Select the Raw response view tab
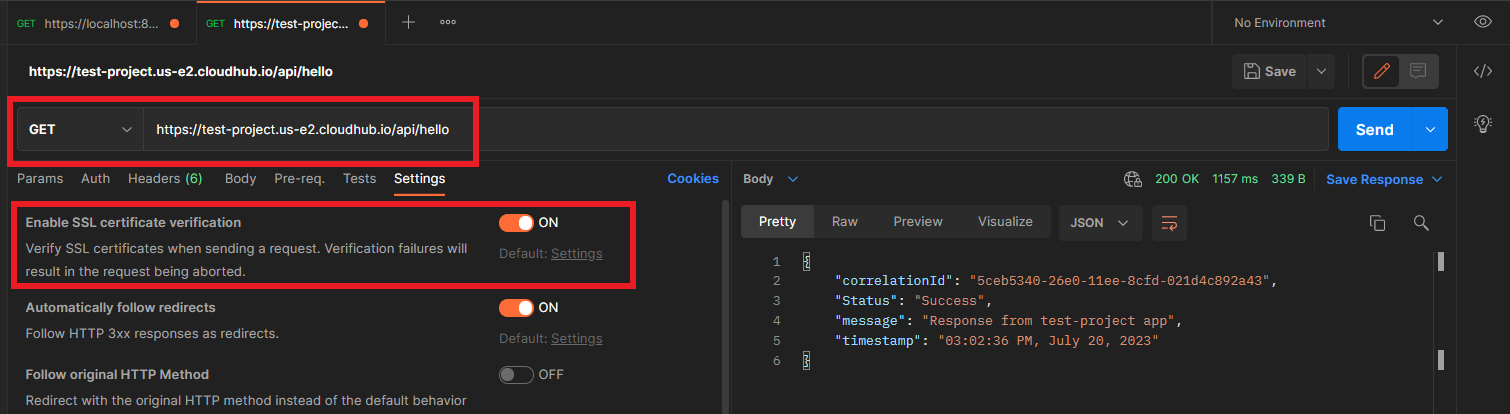1510x414 pixels. pos(845,222)
